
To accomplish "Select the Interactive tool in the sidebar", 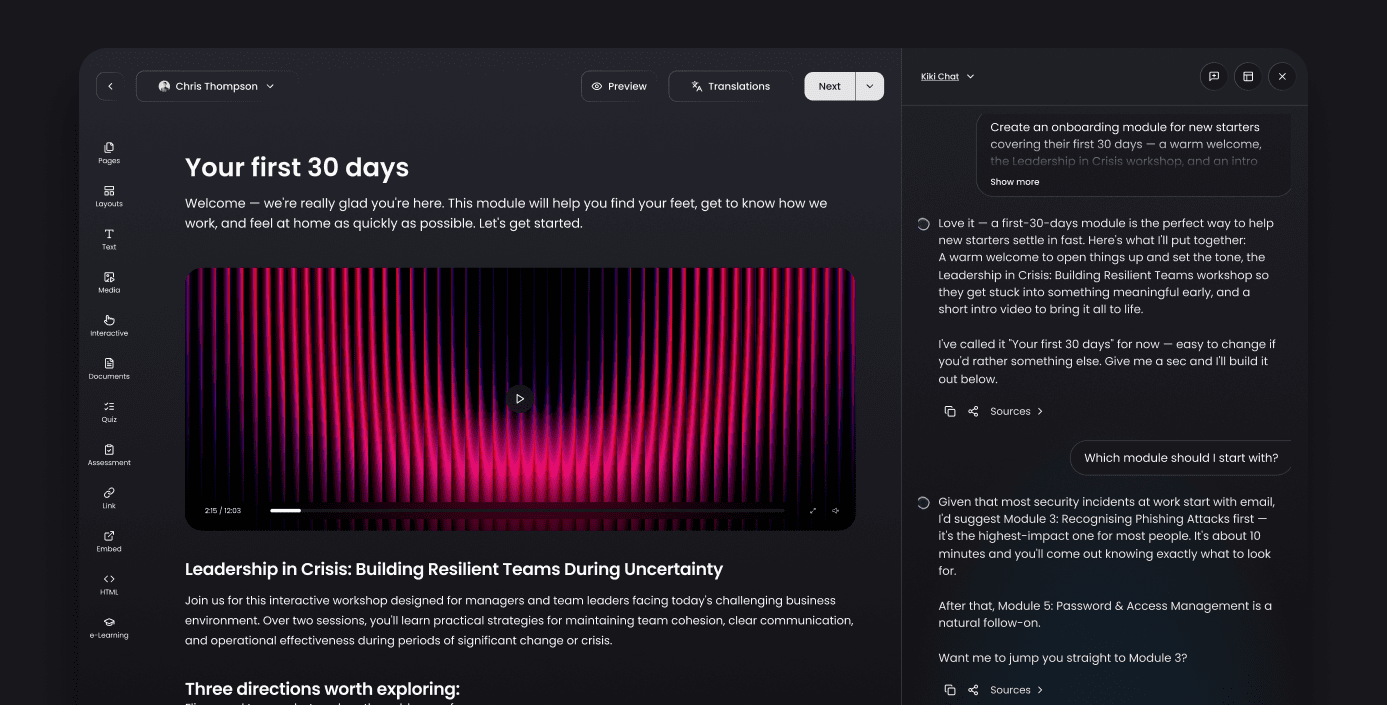I will [x=109, y=325].
